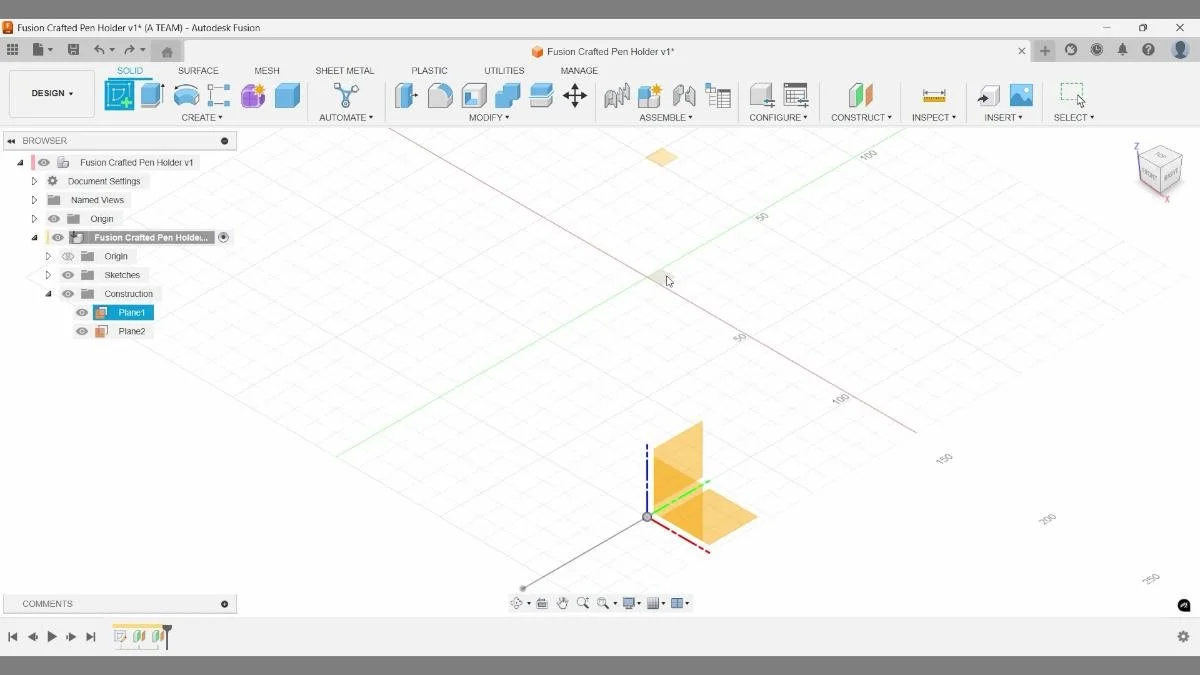Screen dimensions: 1200x675
Task: Click the first sketch feature in timeline
Action: [x=121, y=635]
